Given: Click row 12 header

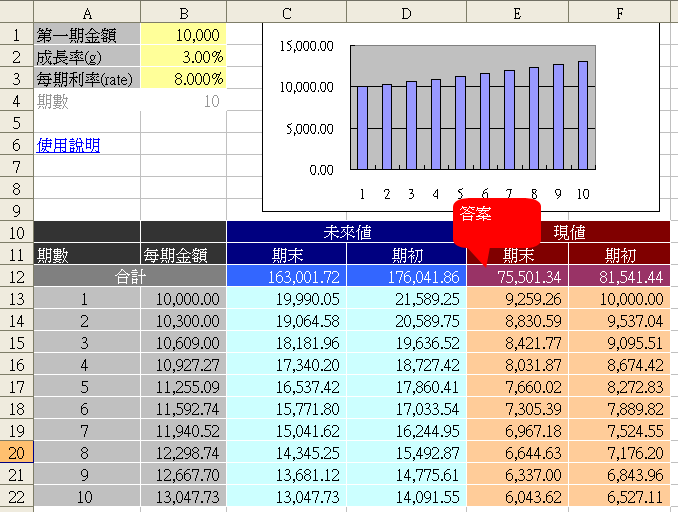Looking at the screenshot, I should [x=16, y=276].
